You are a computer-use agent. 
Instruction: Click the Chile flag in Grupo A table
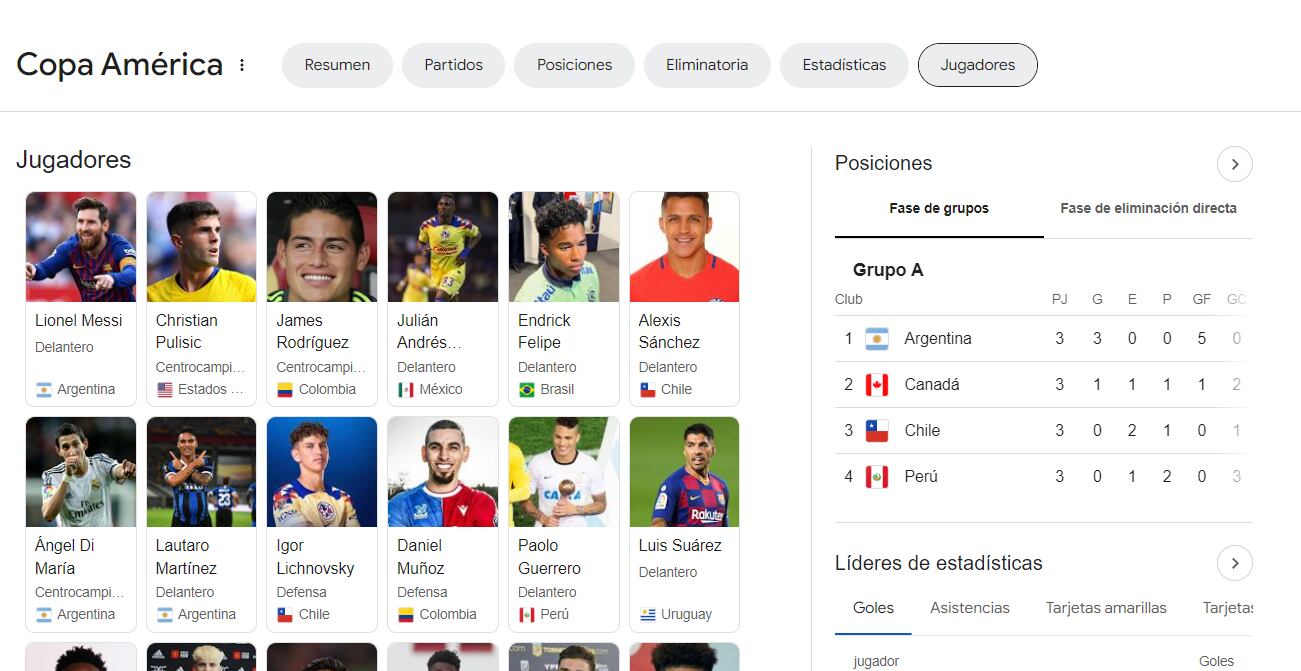877,431
